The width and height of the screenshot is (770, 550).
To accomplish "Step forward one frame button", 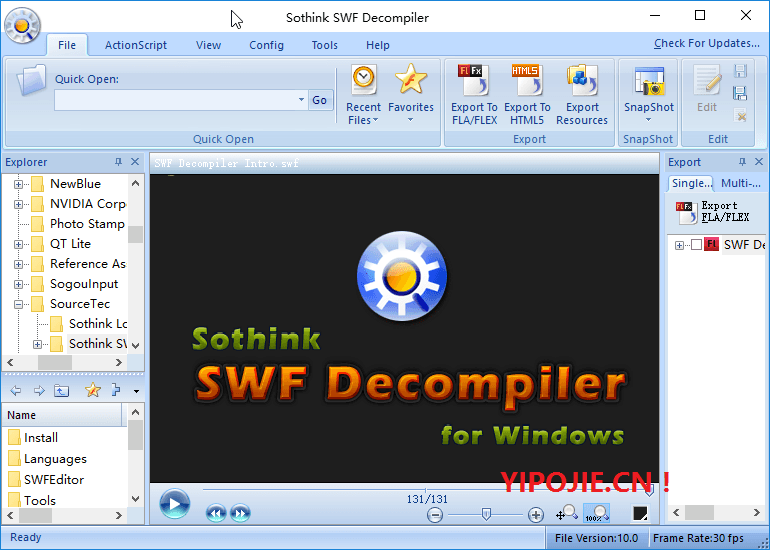I will tap(240, 514).
